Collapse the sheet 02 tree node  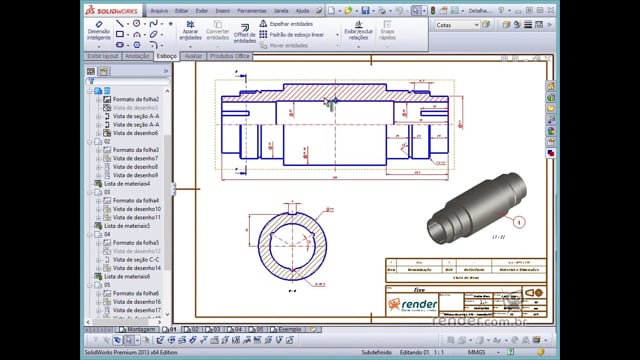click(x=90, y=142)
